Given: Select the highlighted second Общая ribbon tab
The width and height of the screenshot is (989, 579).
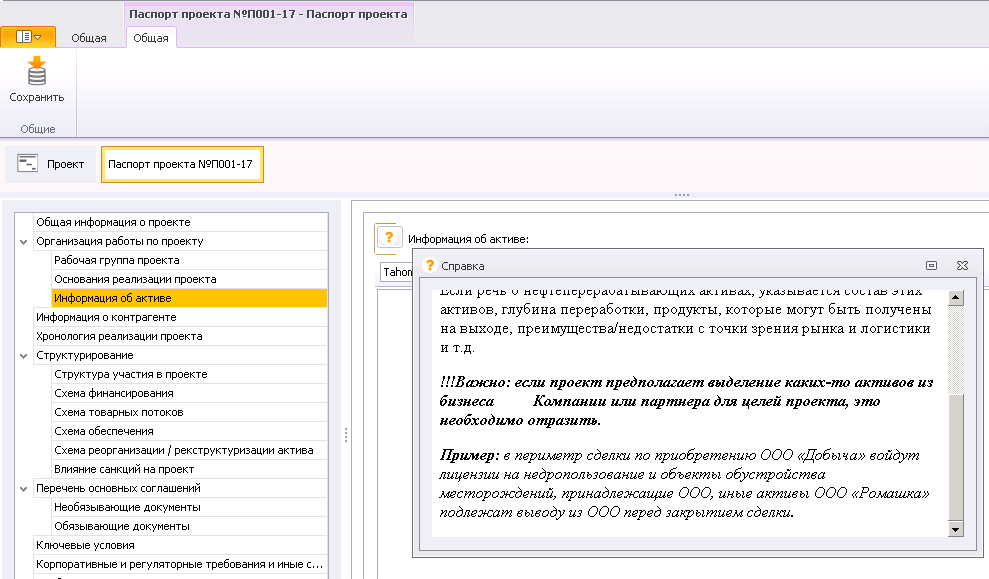Looking at the screenshot, I should tap(151, 38).
